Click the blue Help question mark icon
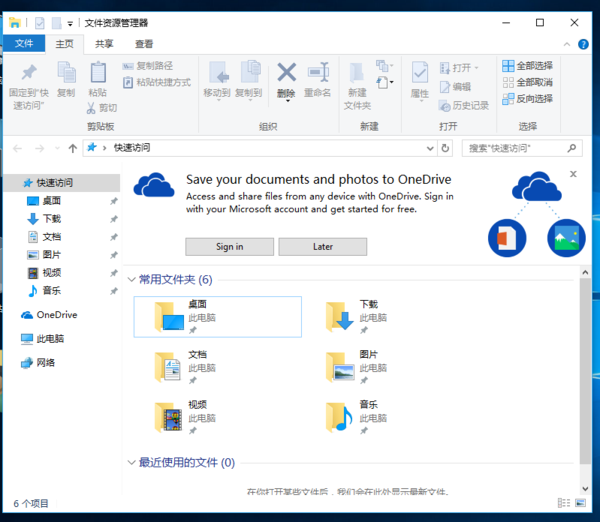Screen dimensions: 600x522 (583, 44)
